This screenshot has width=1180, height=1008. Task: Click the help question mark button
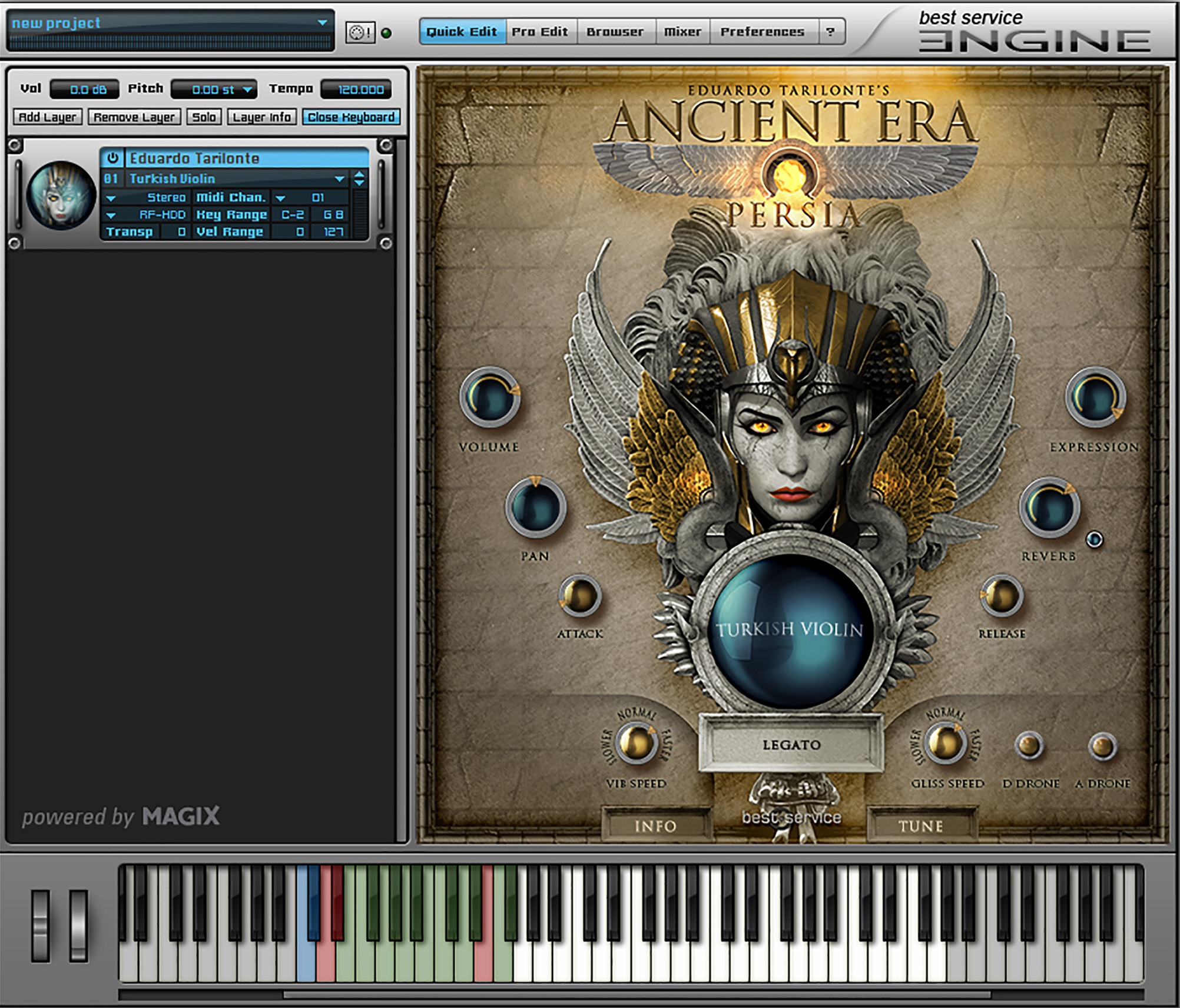pos(831,32)
